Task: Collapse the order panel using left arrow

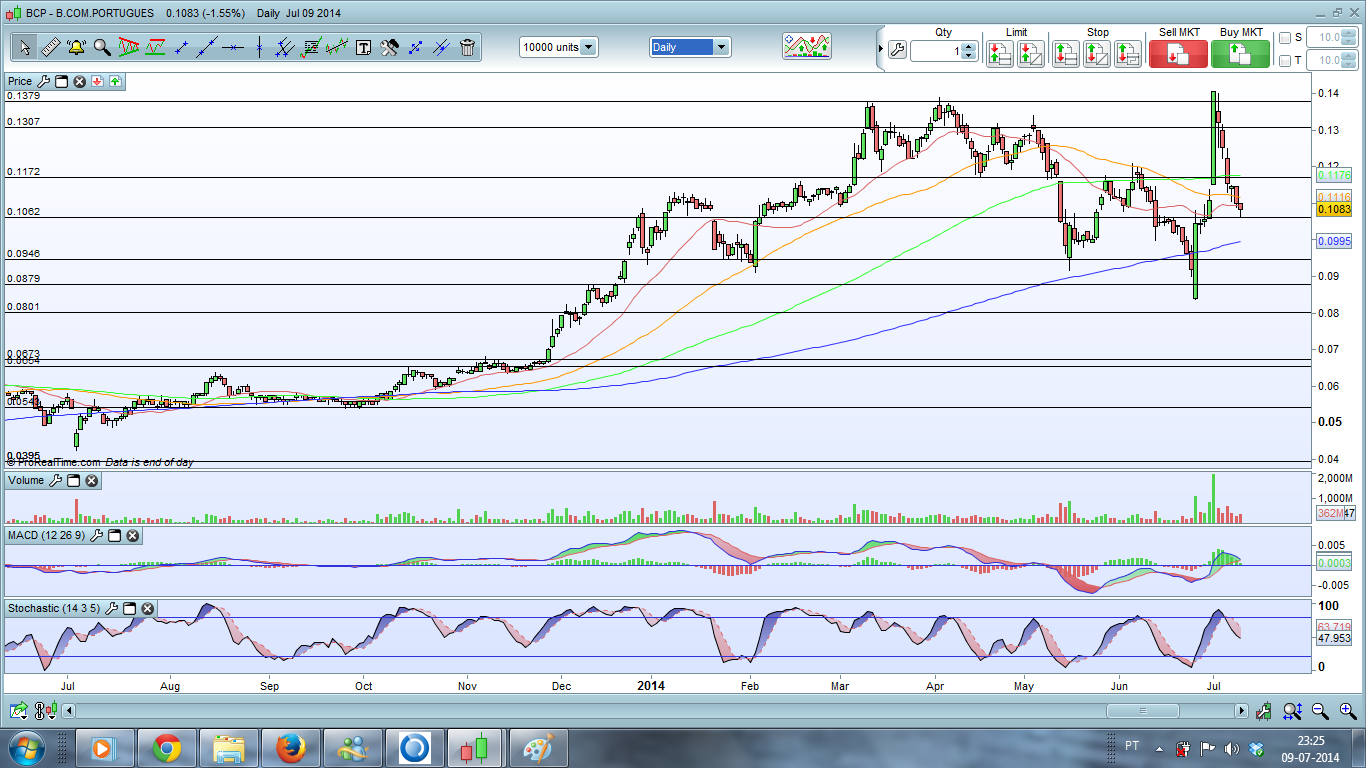Action: [x=880, y=48]
